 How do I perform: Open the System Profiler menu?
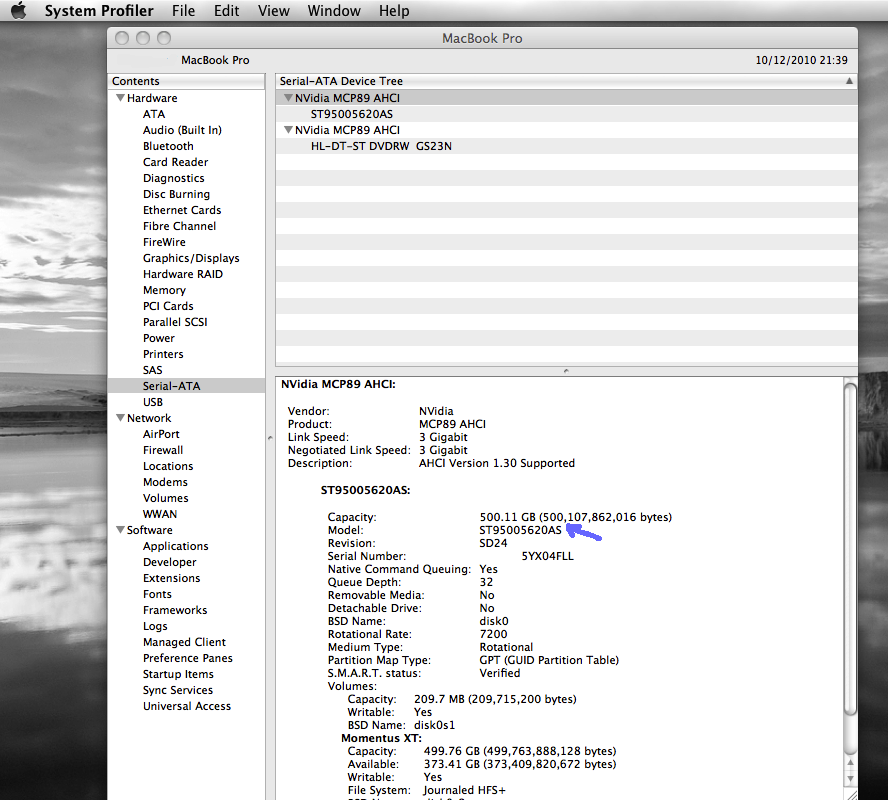coord(99,11)
